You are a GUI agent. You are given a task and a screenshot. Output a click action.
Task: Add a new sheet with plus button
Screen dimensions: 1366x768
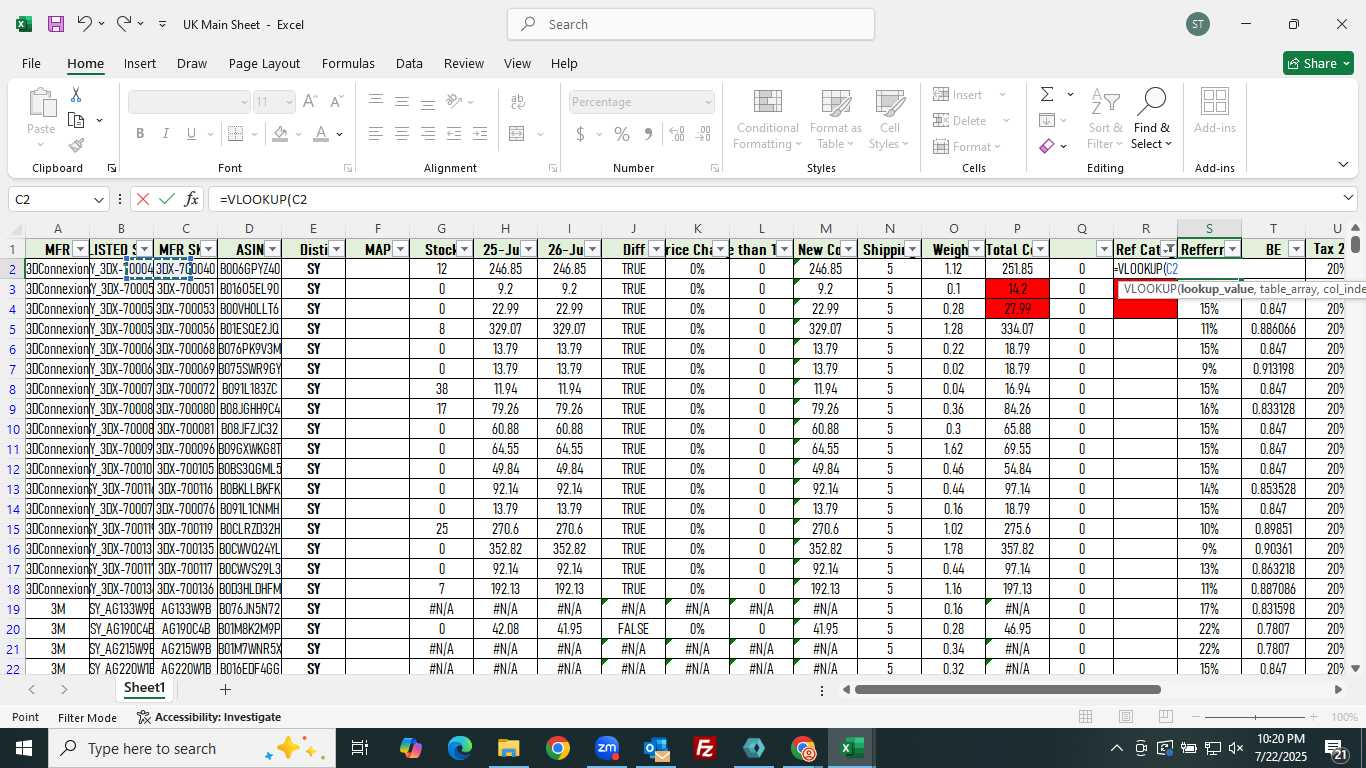pyautogui.click(x=225, y=689)
